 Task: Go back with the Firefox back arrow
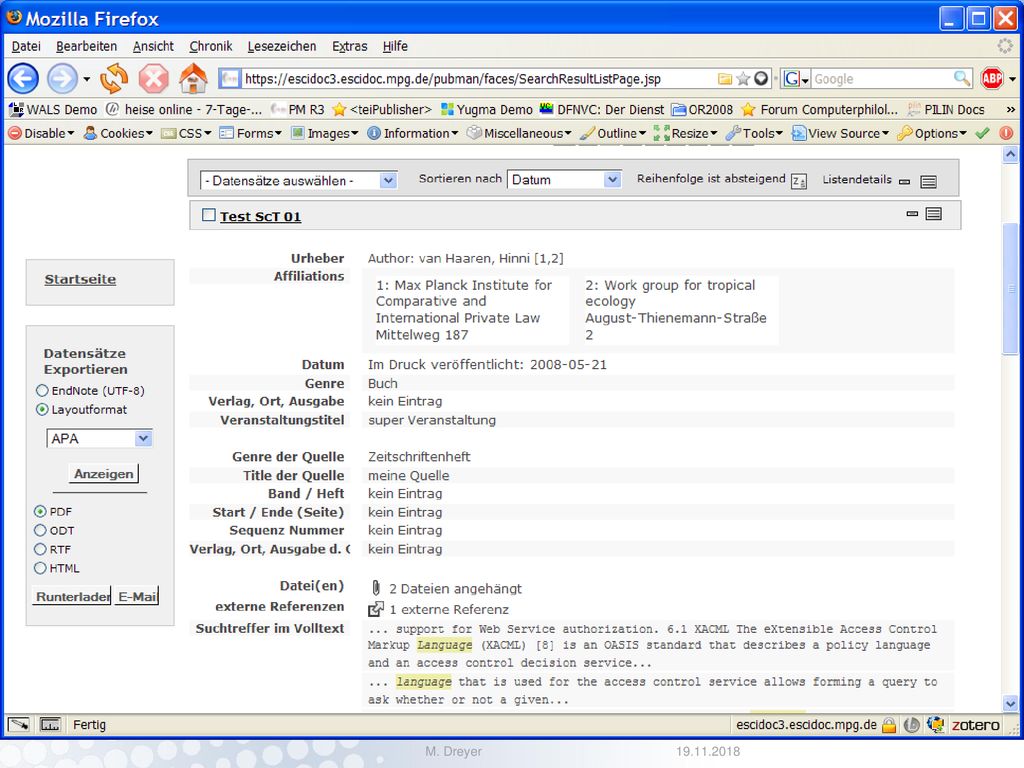point(23,79)
